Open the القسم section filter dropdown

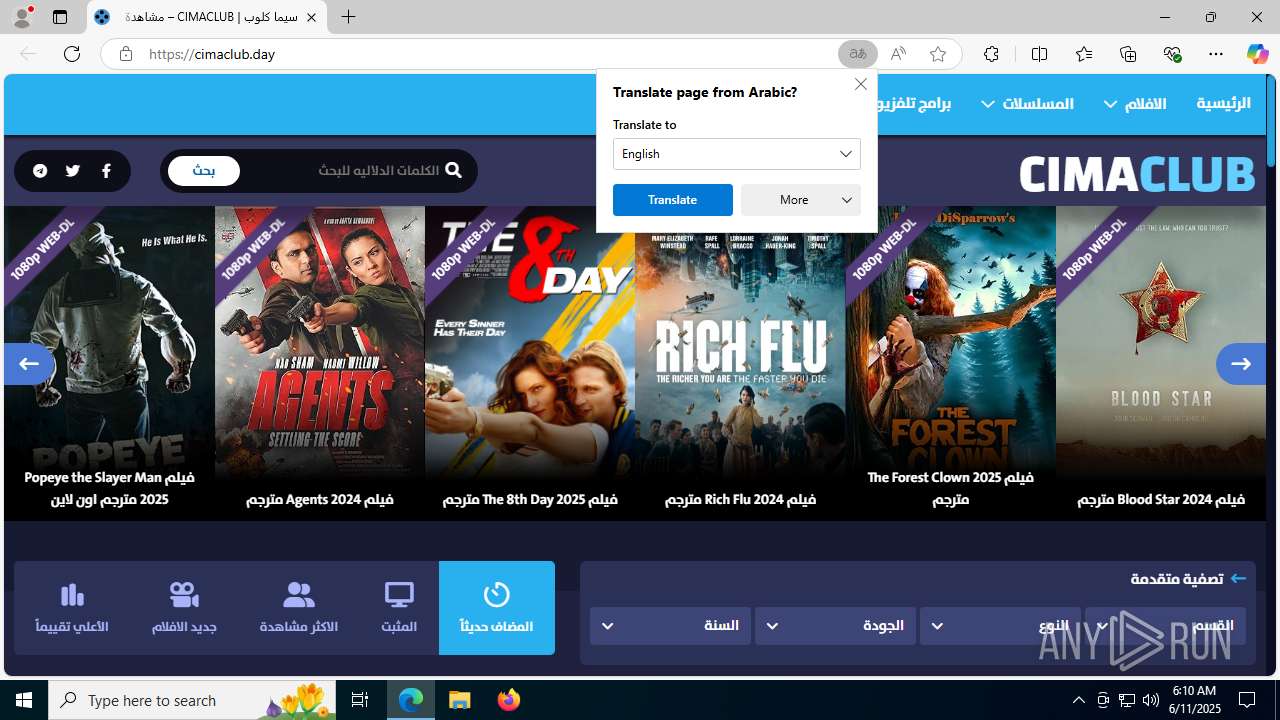(1165, 626)
